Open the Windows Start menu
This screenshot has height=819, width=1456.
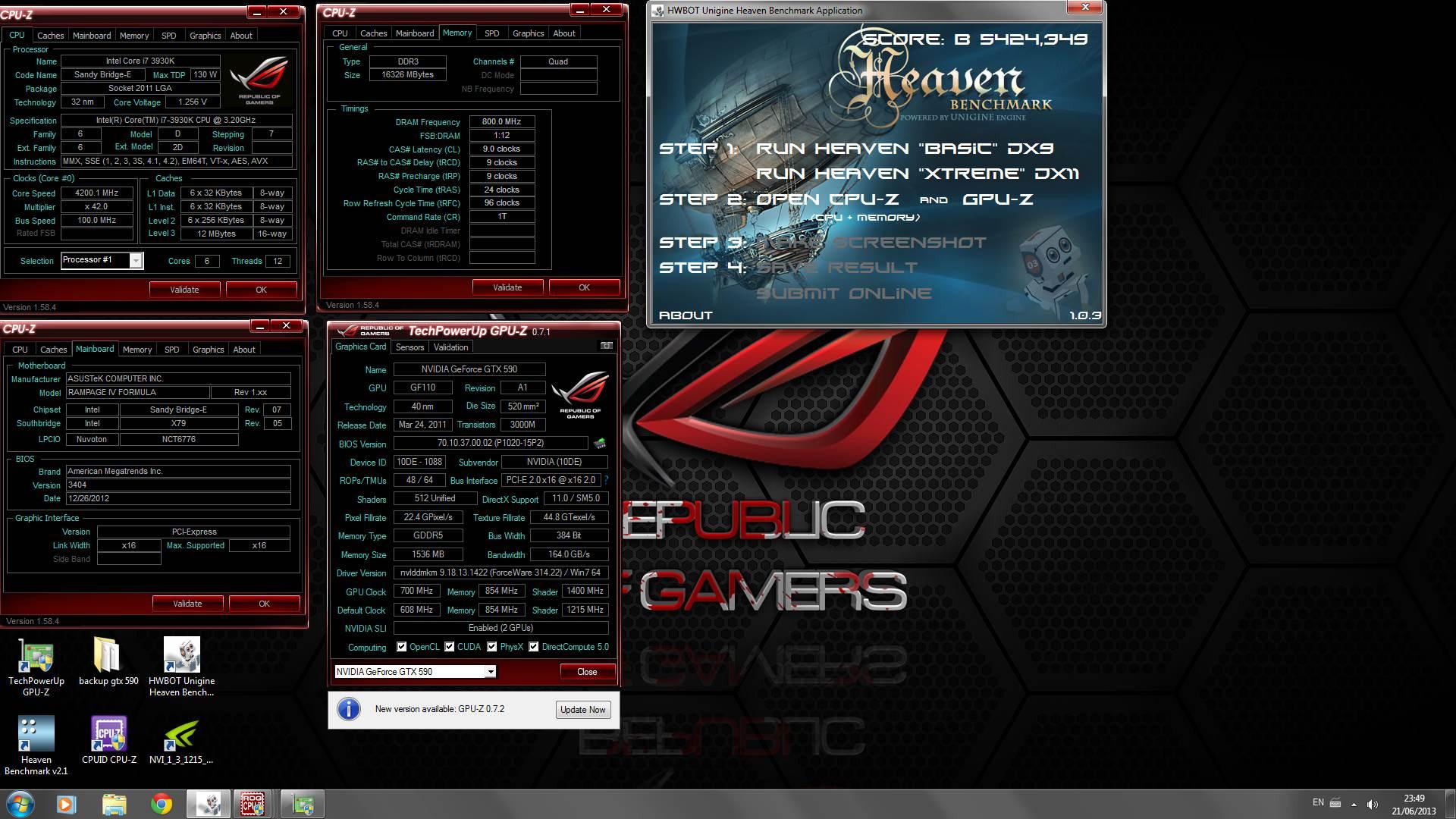[x=20, y=804]
